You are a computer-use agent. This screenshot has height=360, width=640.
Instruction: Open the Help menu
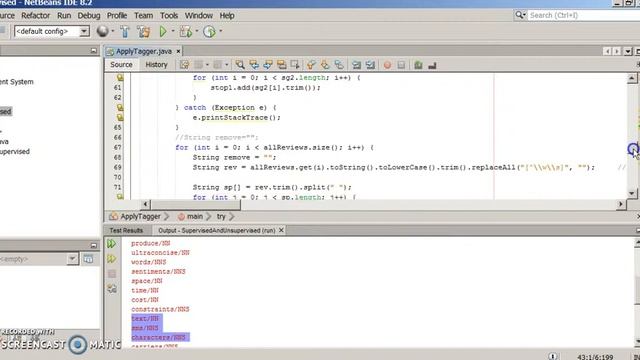tap(227, 16)
